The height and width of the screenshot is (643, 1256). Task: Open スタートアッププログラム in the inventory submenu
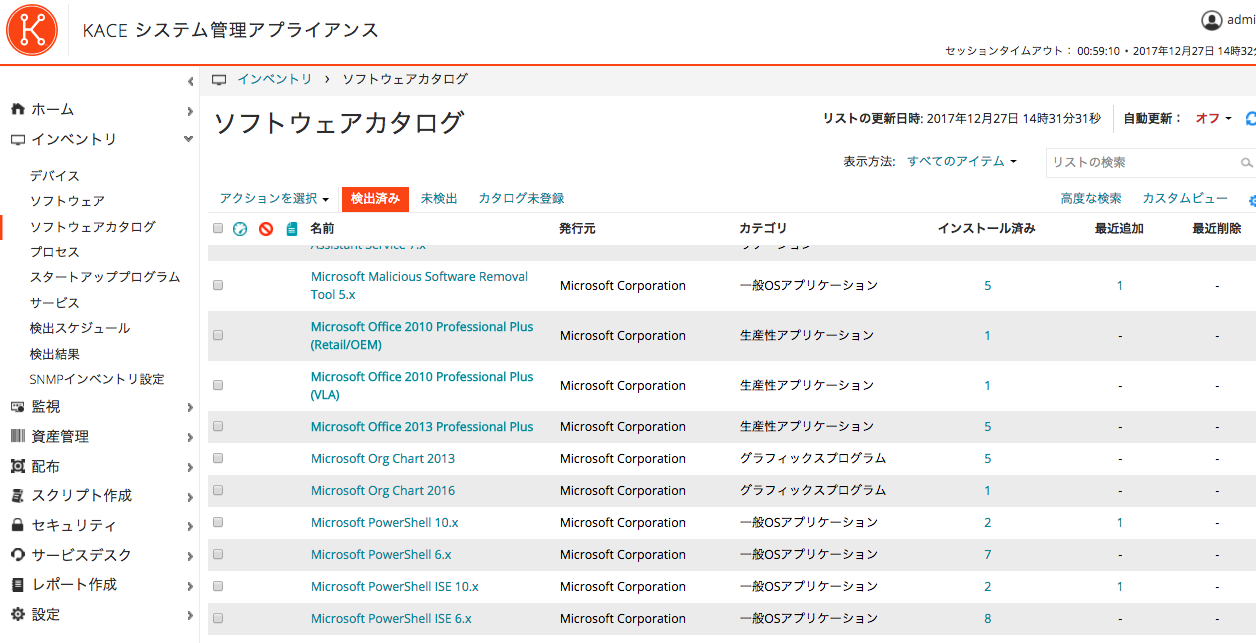point(105,277)
